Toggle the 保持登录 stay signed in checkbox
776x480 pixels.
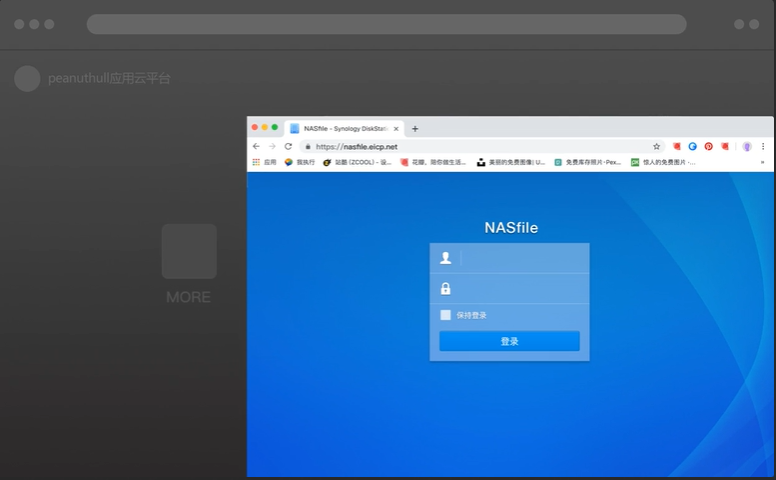click(446, 315)
